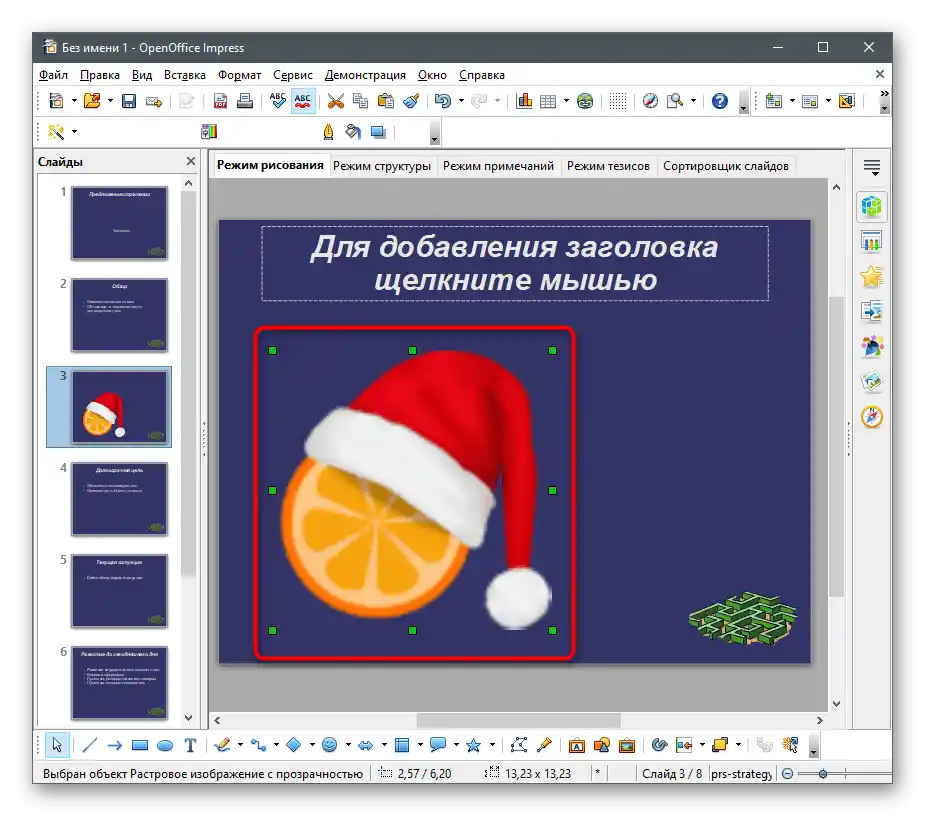925x816 pixels.
Task: Switch to Сортировщик слайдов tab
Action: [x=726, y=166]
